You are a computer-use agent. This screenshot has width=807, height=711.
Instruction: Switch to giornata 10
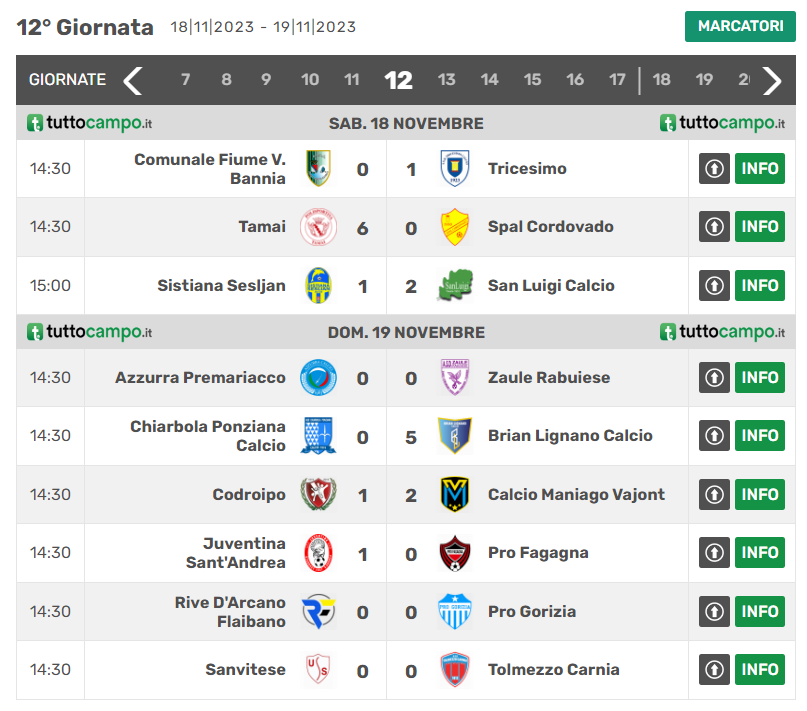click(310, 80)
